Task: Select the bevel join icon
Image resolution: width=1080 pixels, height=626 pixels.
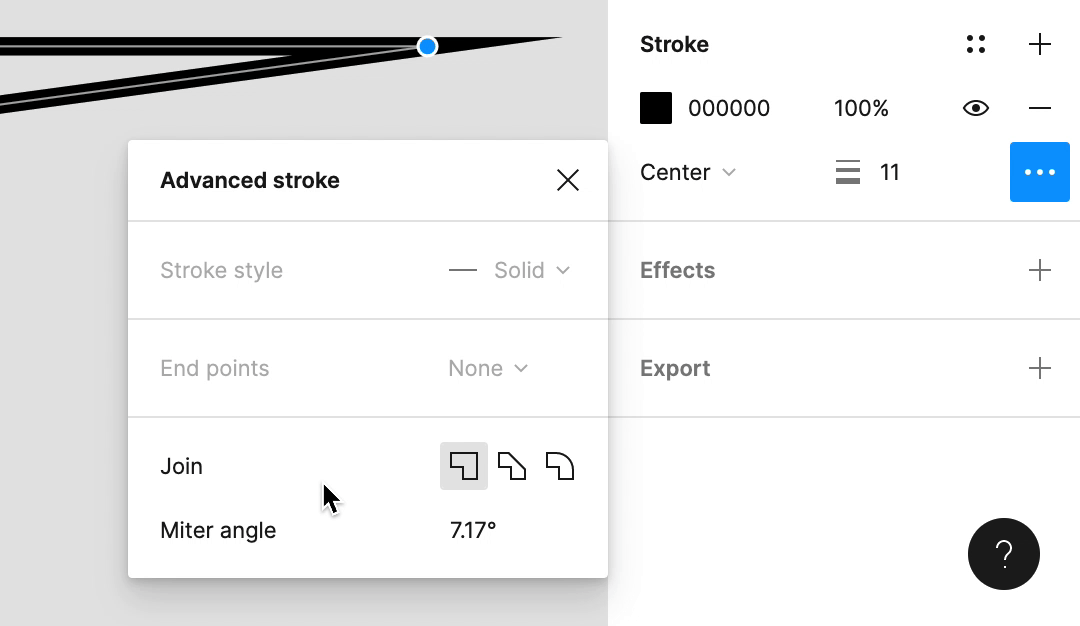Action: tap(512, 466)
